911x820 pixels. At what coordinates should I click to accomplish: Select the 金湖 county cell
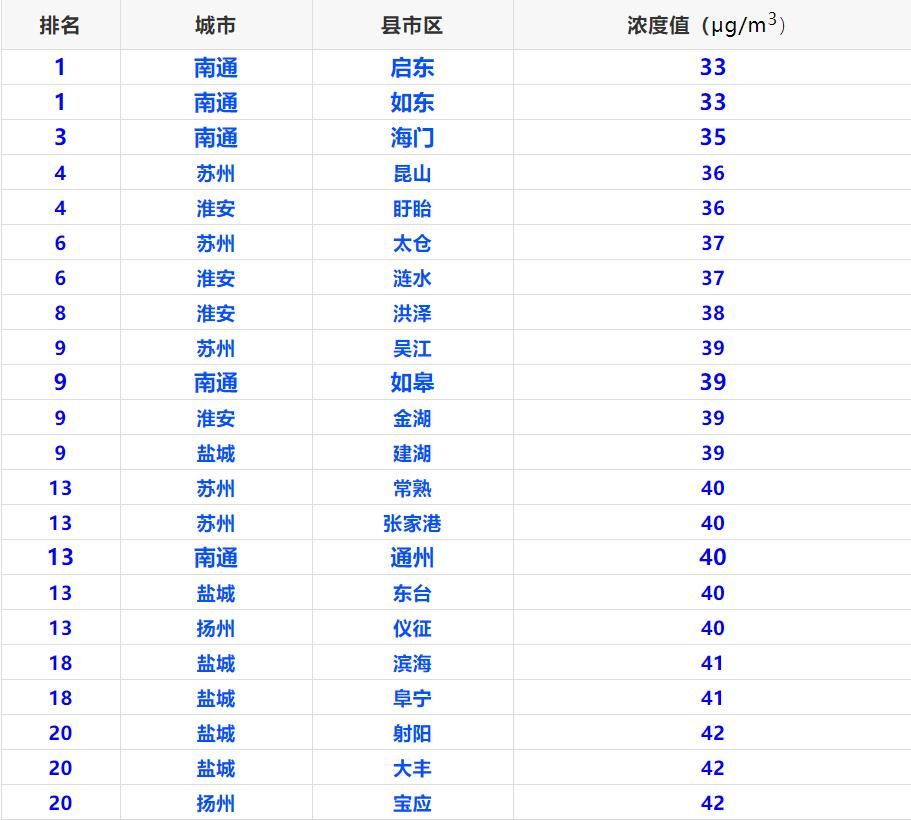[x=412, y=418]
